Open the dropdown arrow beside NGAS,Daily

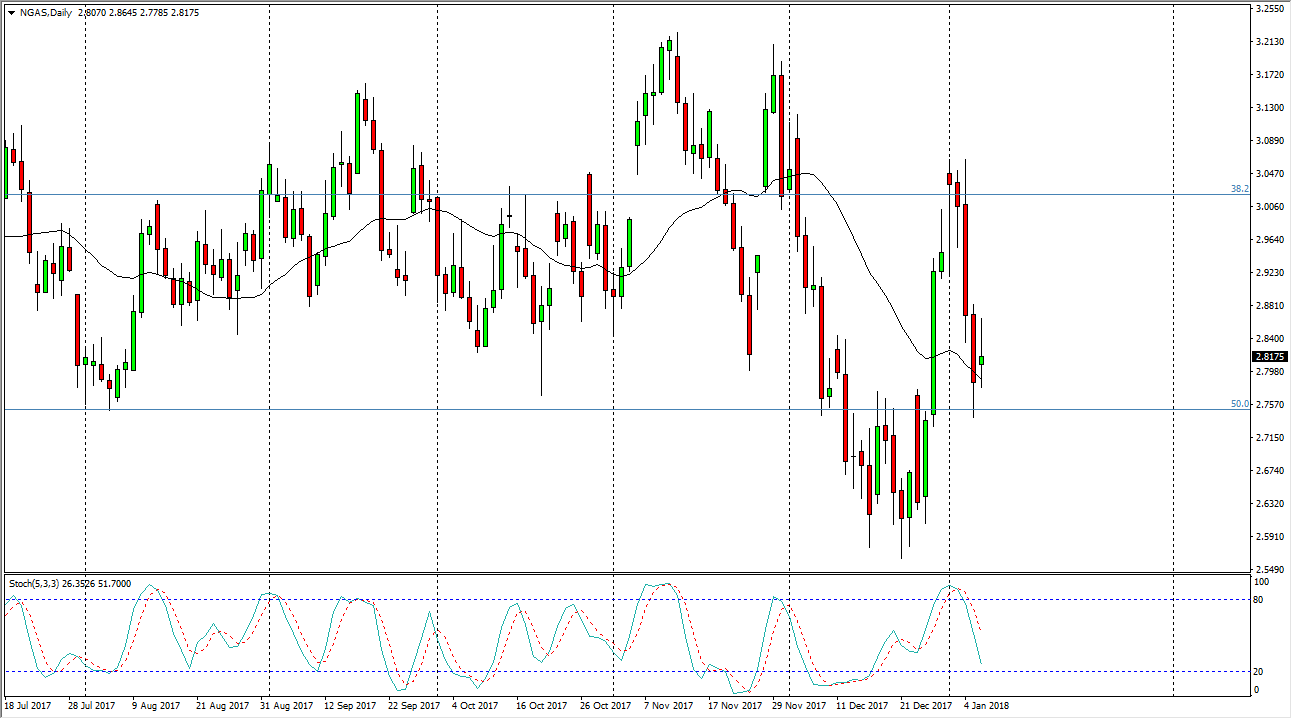11,13
